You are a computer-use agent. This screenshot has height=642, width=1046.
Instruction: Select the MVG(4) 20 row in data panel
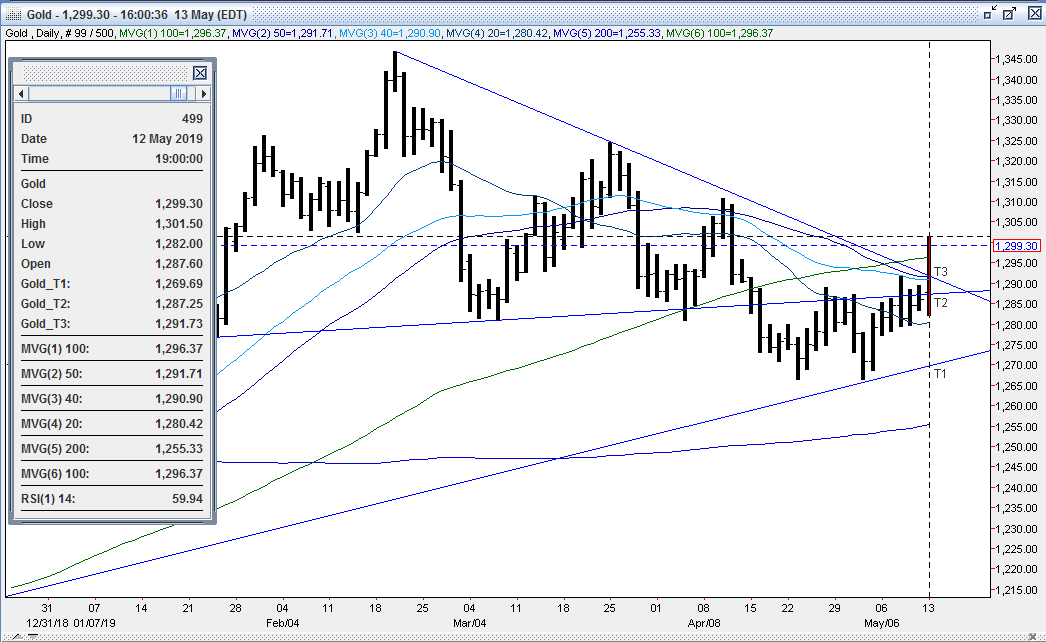(111, 424)
